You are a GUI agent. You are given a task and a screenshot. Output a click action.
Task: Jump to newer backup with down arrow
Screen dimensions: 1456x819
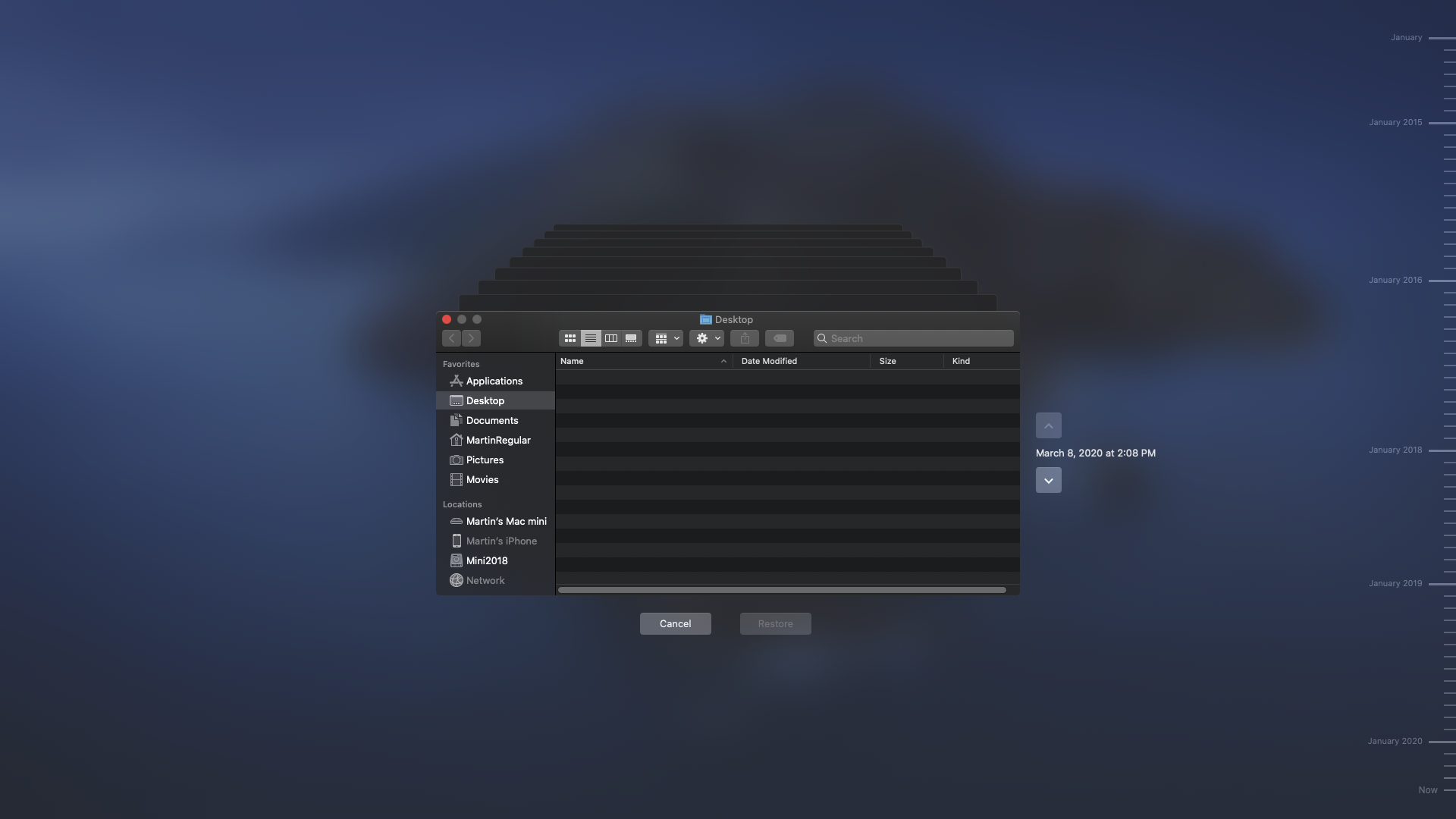tap(1048, 481)
